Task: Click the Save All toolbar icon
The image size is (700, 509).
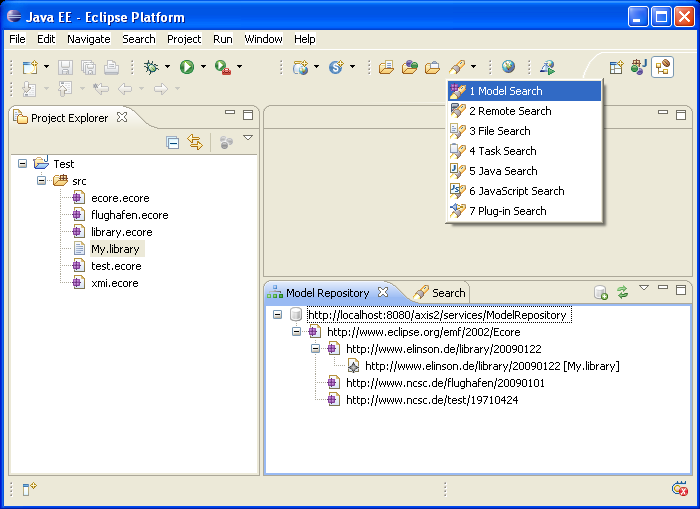Action: click(88, 67)
